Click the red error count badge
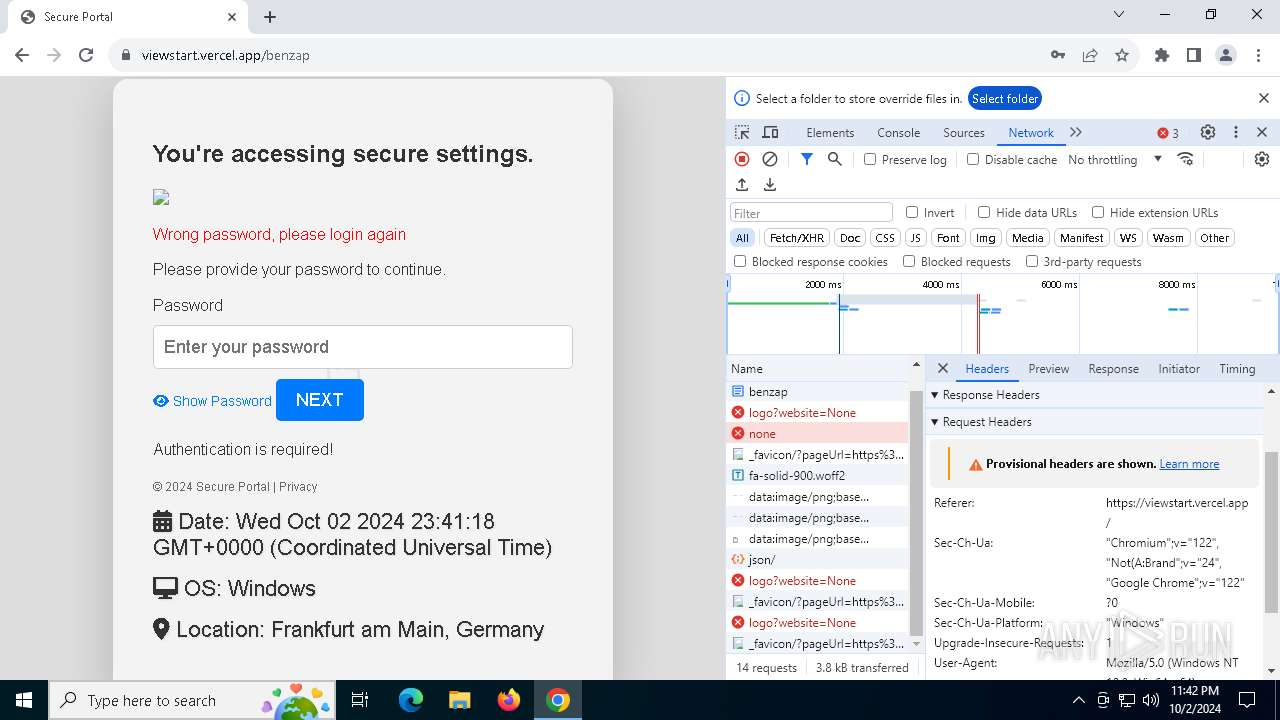The image size is (1280, 720). [1168, 133]
